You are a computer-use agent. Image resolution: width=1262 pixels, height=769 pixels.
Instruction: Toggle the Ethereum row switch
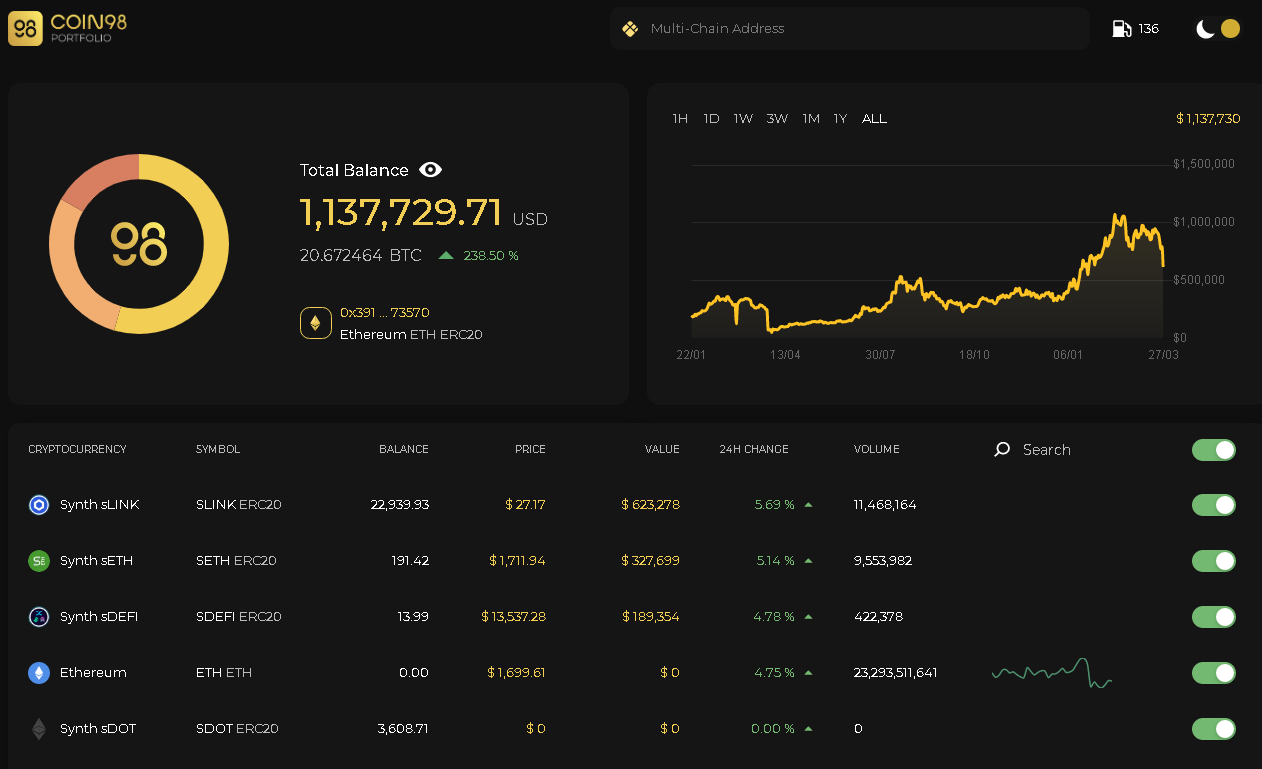coord(1214,673)
